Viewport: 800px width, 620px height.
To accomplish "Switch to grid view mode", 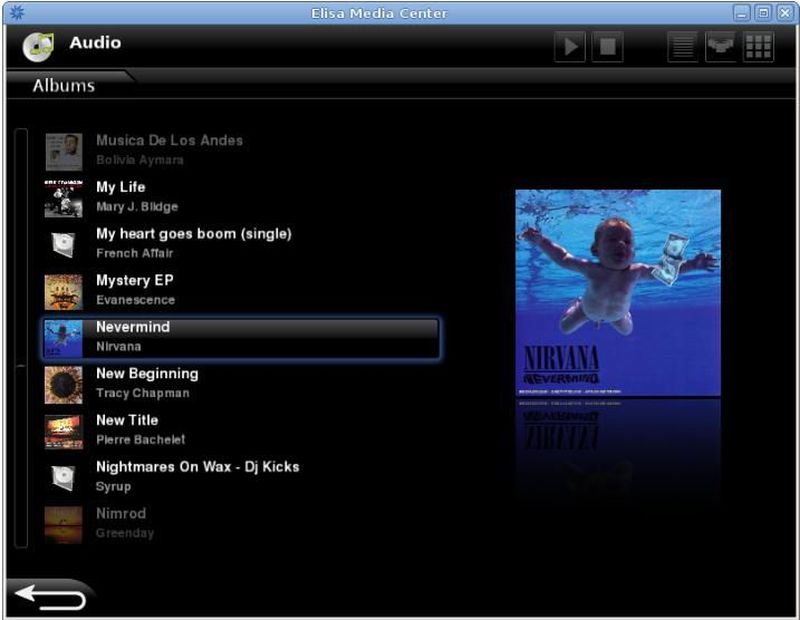I will (758, 47).
